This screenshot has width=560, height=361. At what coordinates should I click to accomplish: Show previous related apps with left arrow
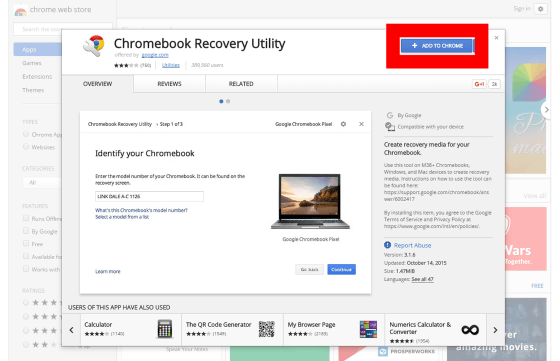click(71, 330)
